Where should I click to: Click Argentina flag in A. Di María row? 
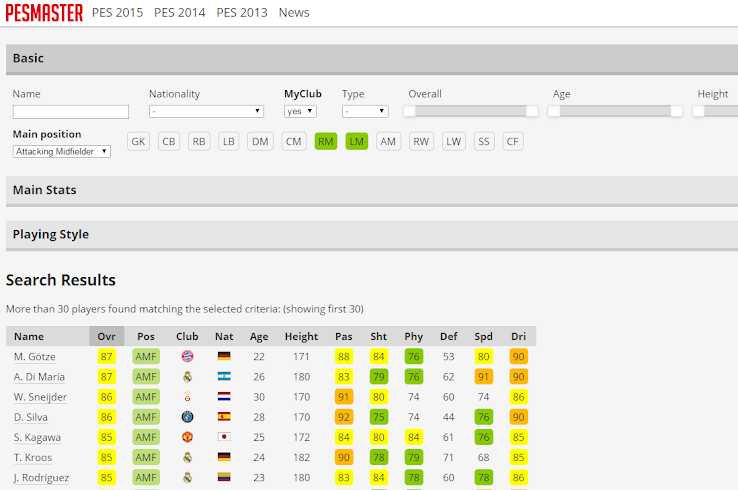(224, 376)
